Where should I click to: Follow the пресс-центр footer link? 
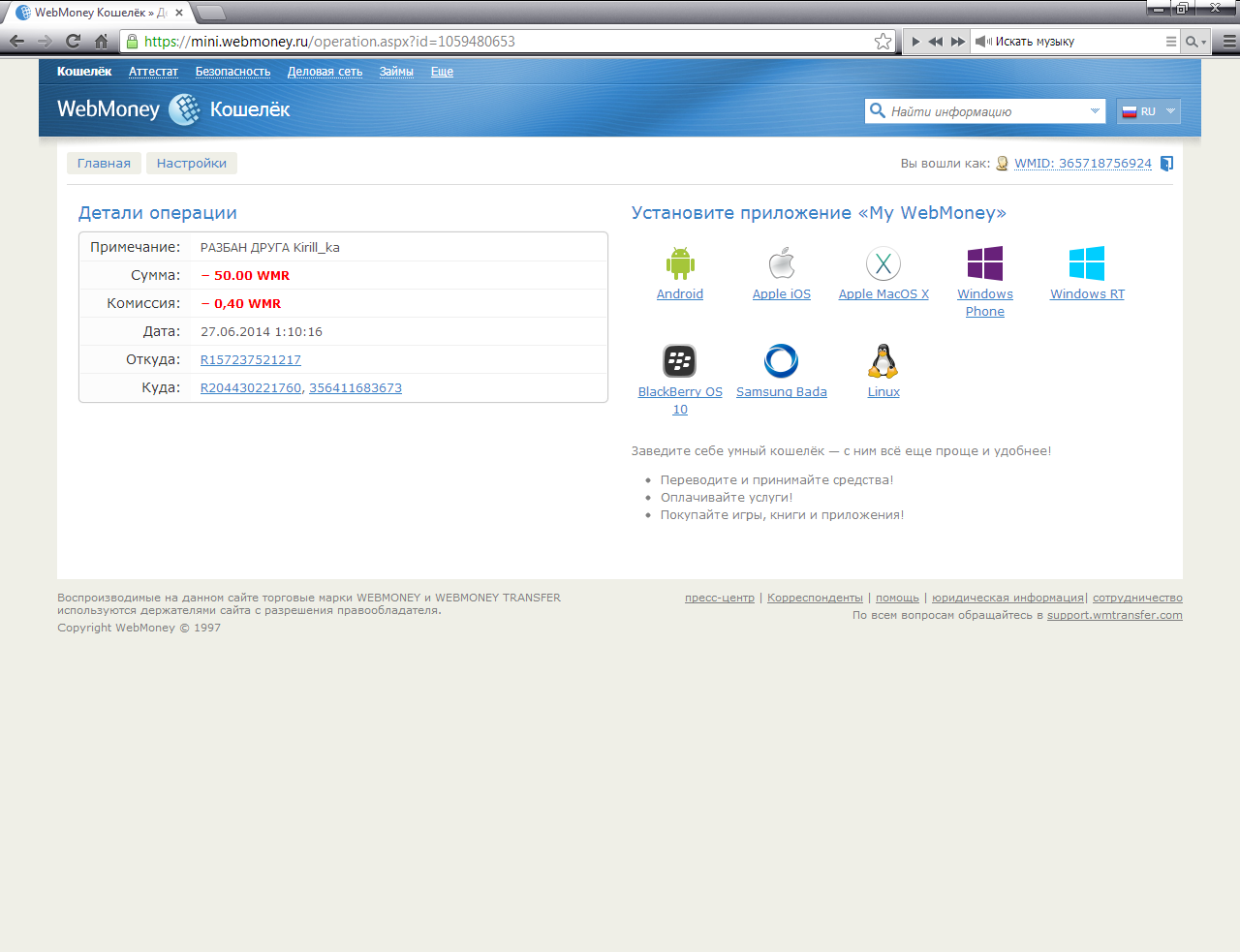tap(720, 598)
